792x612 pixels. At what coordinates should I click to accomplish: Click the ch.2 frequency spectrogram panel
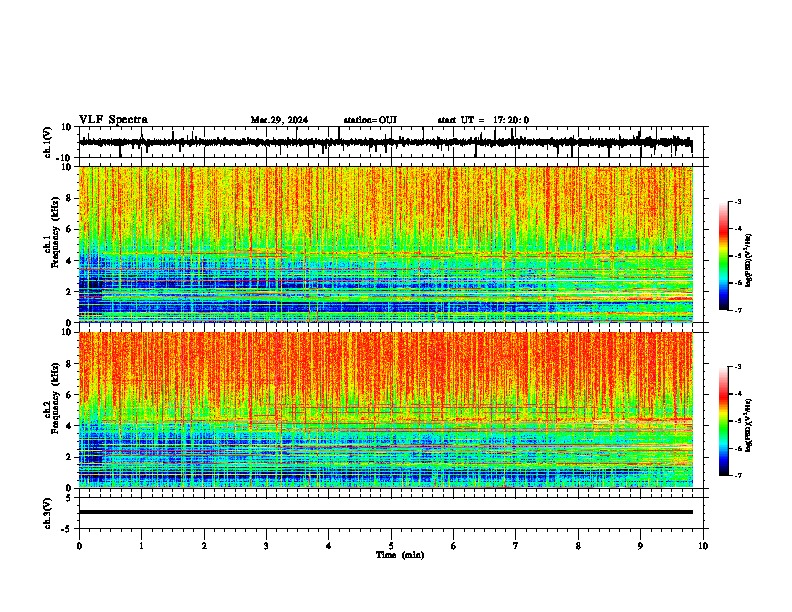tap(386, 410)
